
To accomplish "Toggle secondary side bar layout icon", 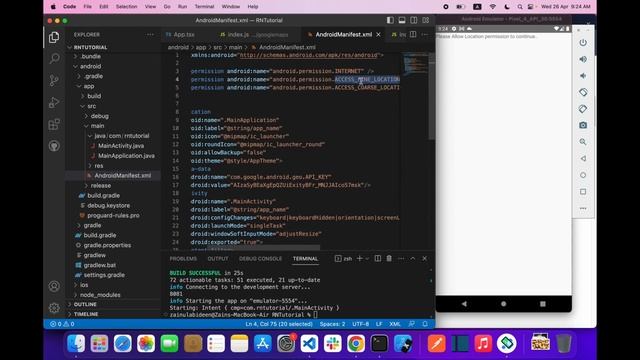I will tap(414, 20).
